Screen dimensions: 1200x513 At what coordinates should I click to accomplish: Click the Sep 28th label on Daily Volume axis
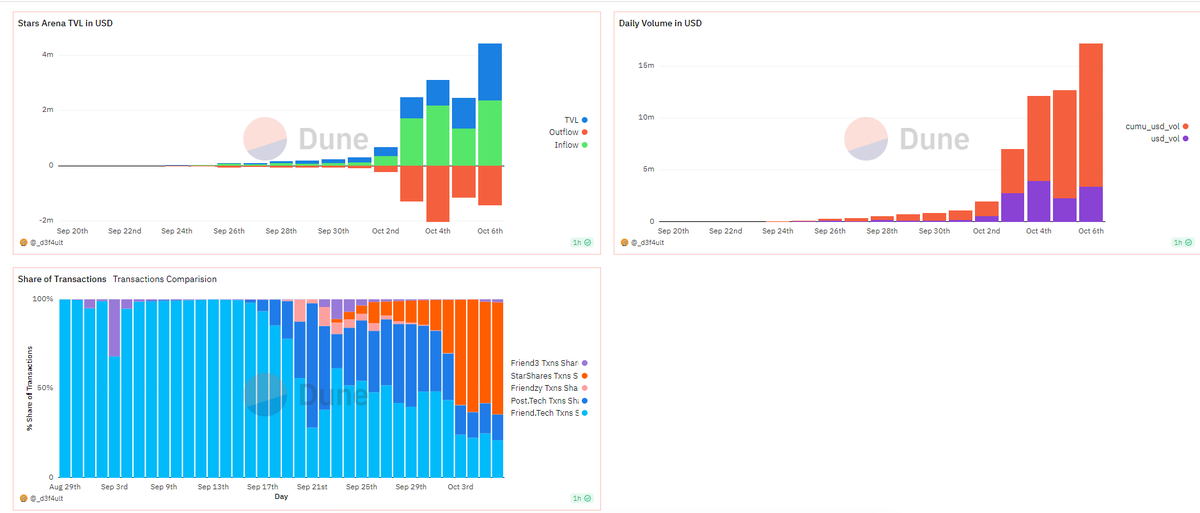[x=882, y=230]
